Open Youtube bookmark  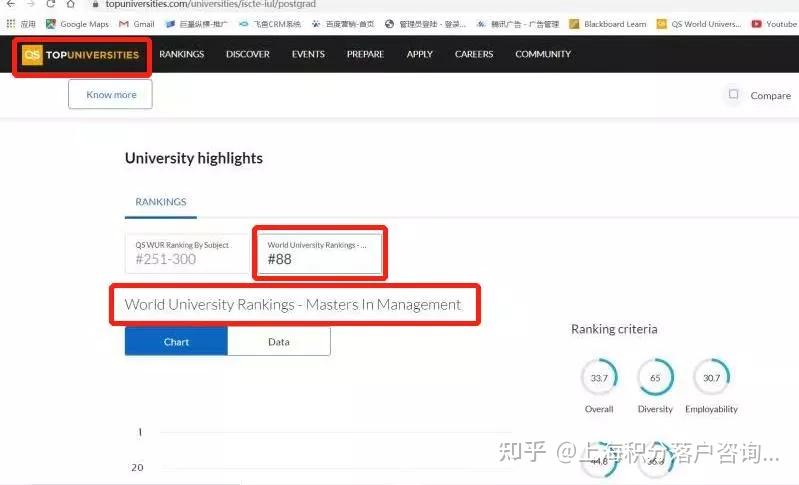tap(774, 24)
